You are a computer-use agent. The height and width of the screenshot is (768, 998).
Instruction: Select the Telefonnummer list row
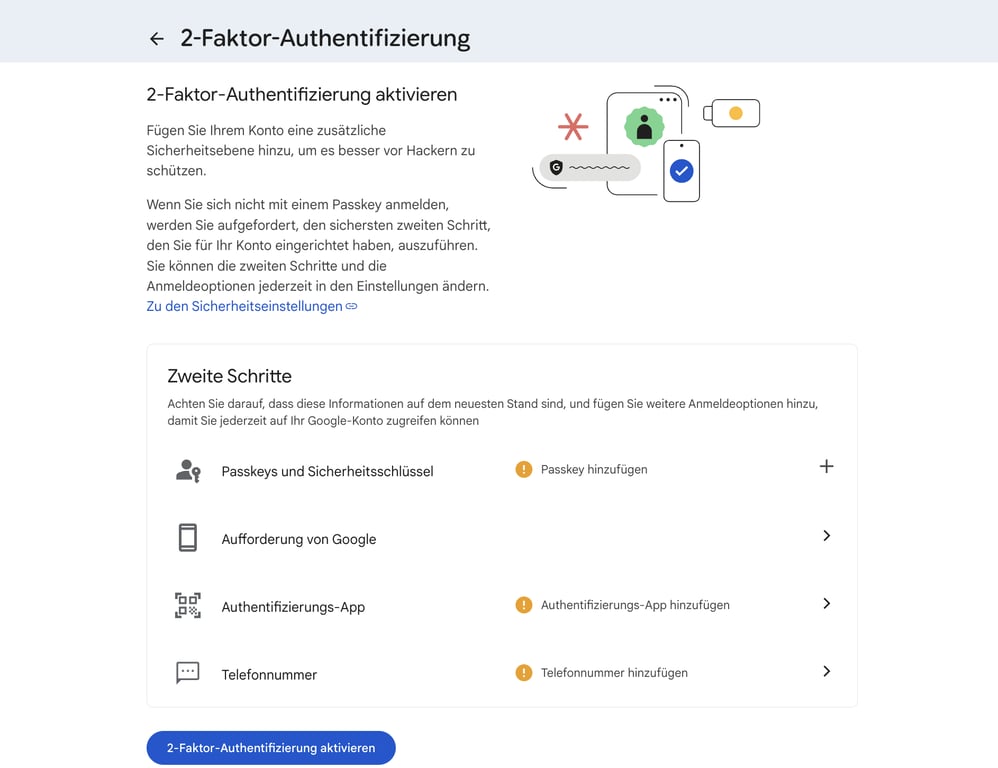tap(268, 672)
